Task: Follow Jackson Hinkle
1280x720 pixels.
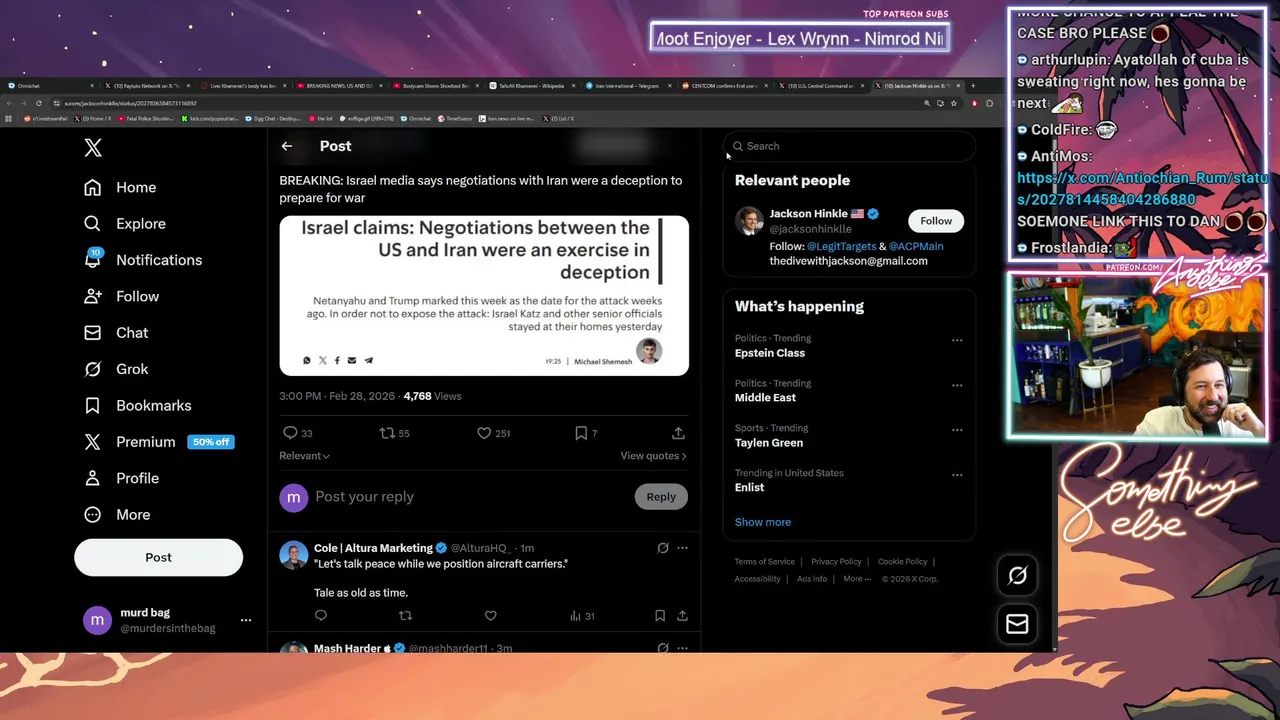Action: click(936, 221)
